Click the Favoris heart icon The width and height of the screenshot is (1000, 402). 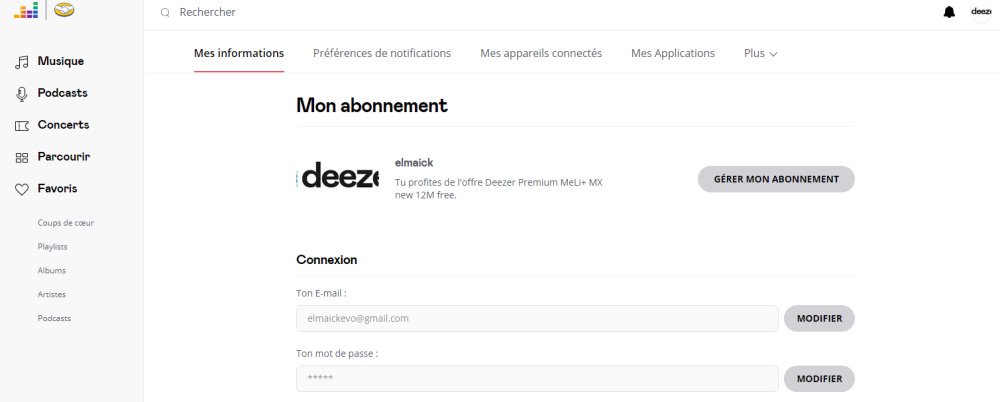coord(21,189)
